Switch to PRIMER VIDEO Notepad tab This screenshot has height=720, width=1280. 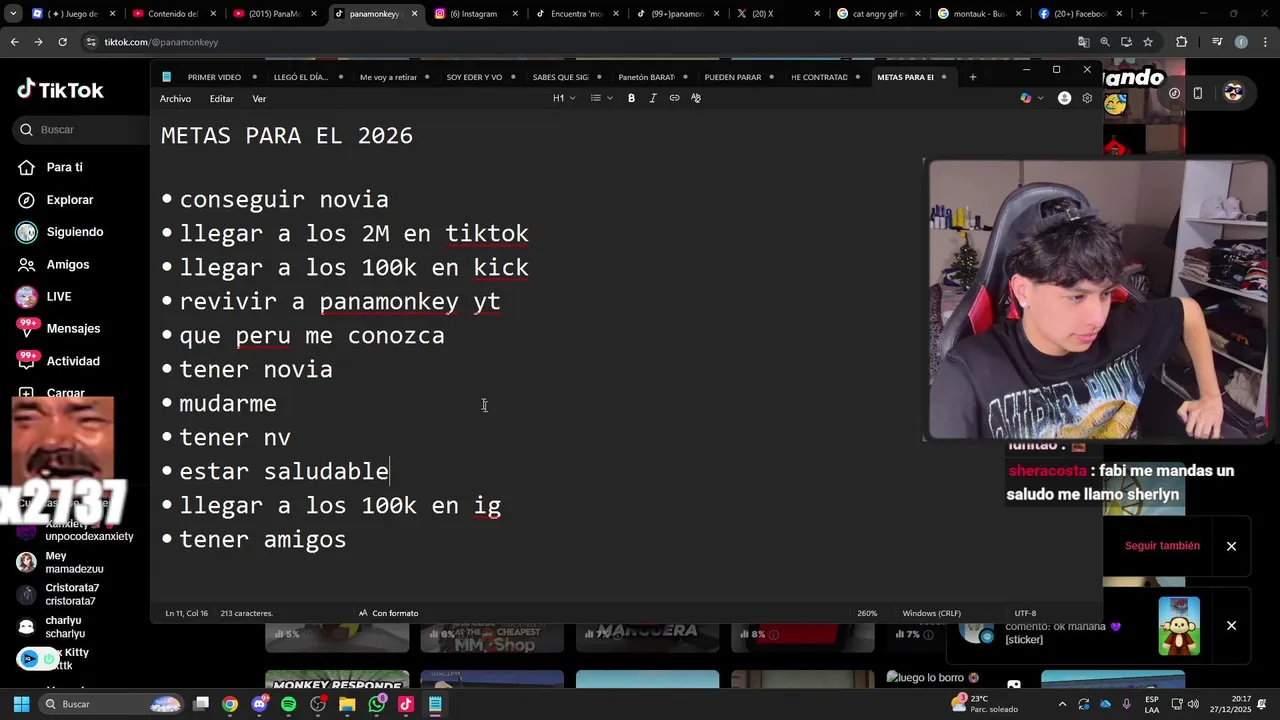[214, 77]
